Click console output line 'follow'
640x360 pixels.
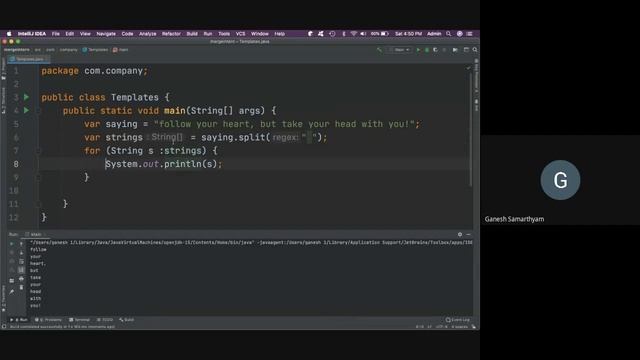tap(38, 249)
